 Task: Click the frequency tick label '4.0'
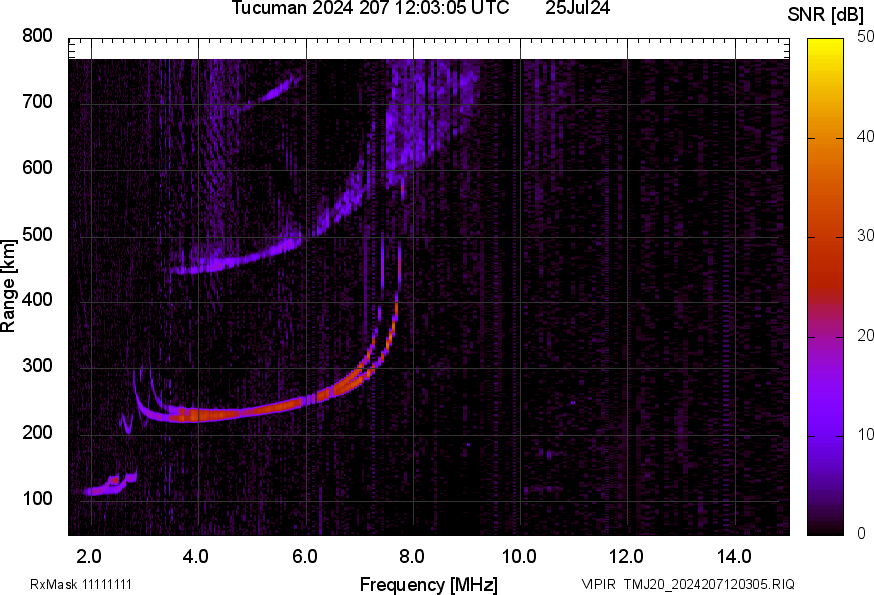click(x=196, y=556)
